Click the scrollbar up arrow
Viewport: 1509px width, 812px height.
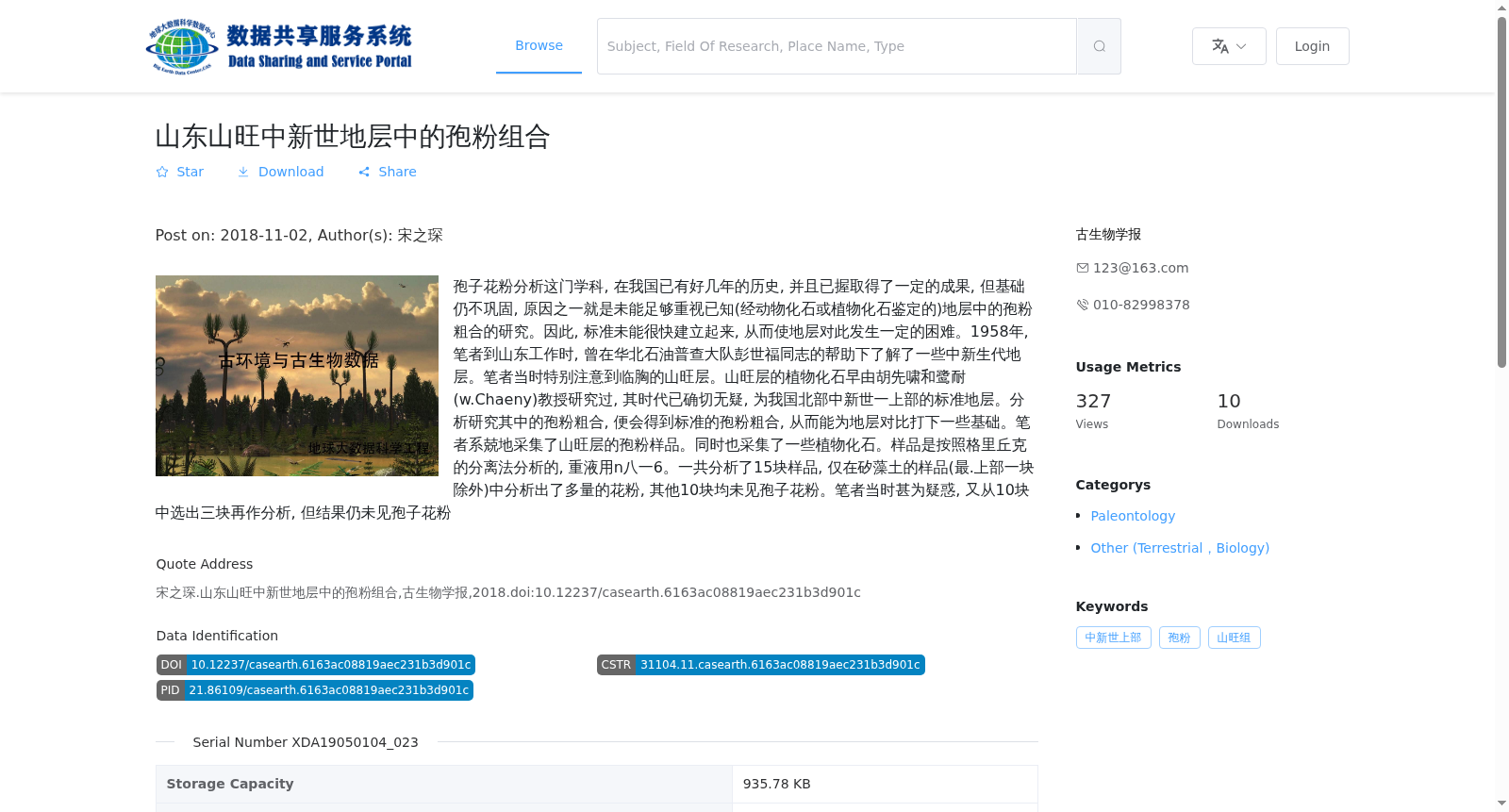pos(1501,8)
